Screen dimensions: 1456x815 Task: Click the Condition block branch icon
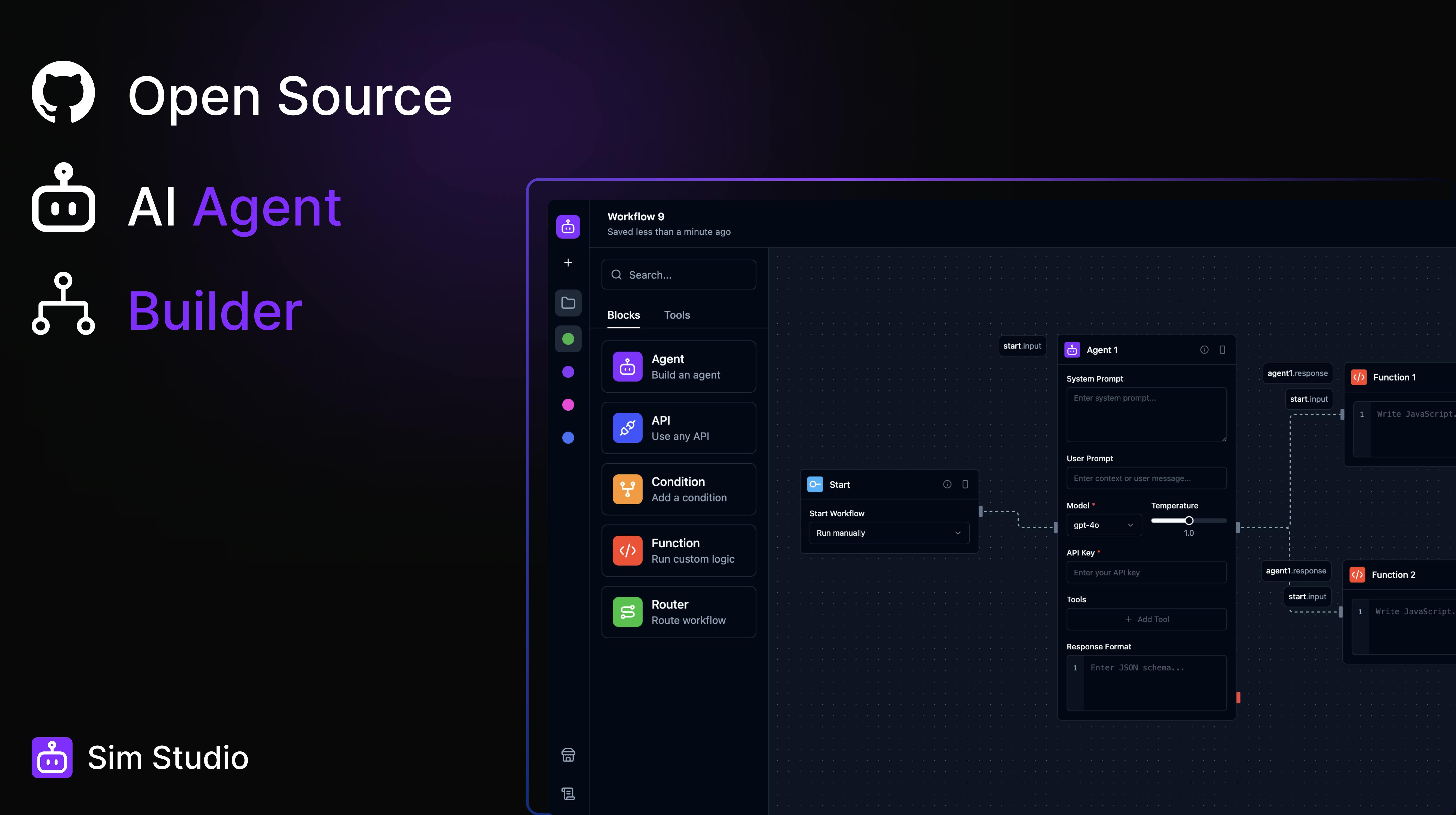tap(628, 490)
